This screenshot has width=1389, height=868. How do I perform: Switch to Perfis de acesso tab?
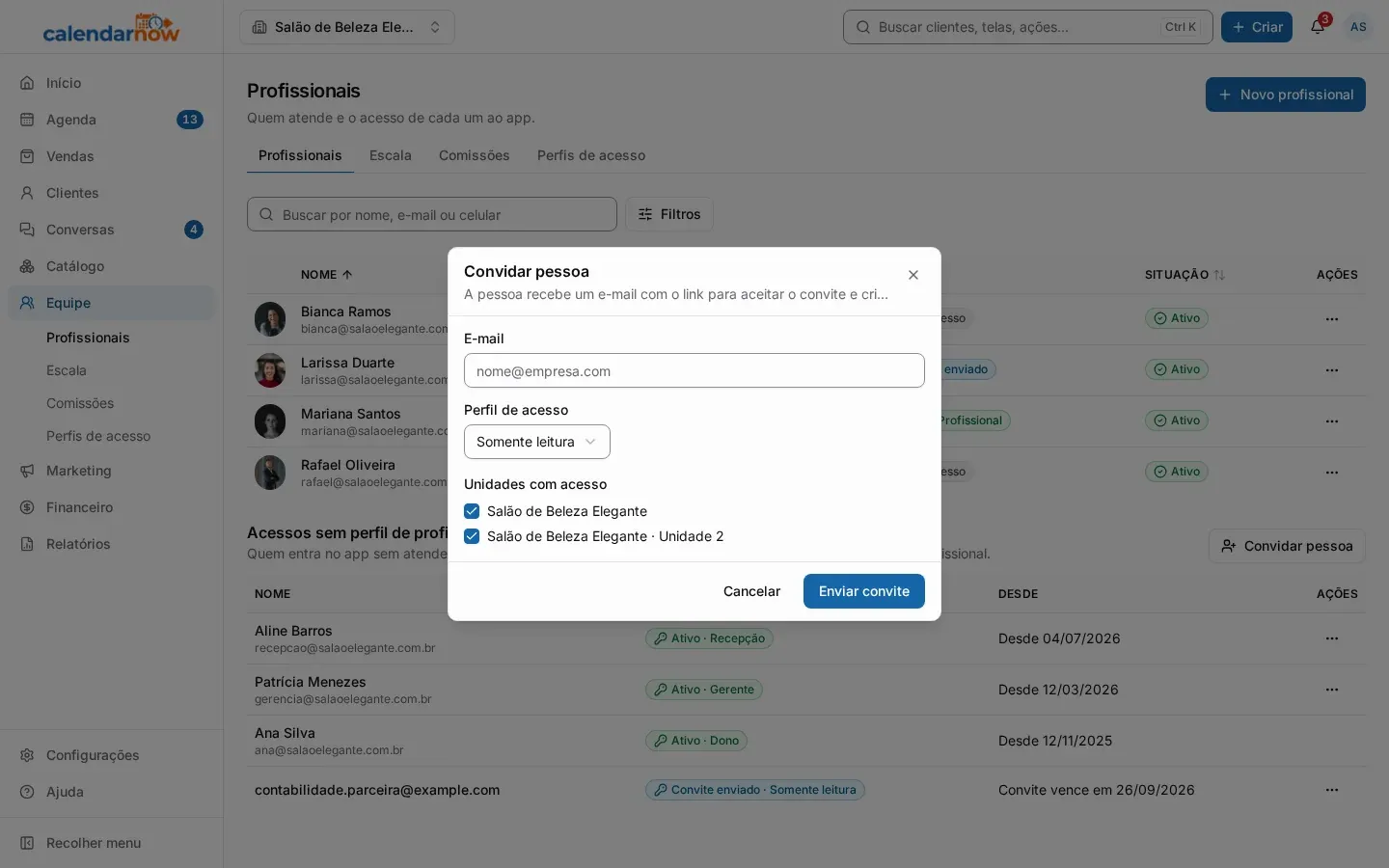tap(591, 155)
